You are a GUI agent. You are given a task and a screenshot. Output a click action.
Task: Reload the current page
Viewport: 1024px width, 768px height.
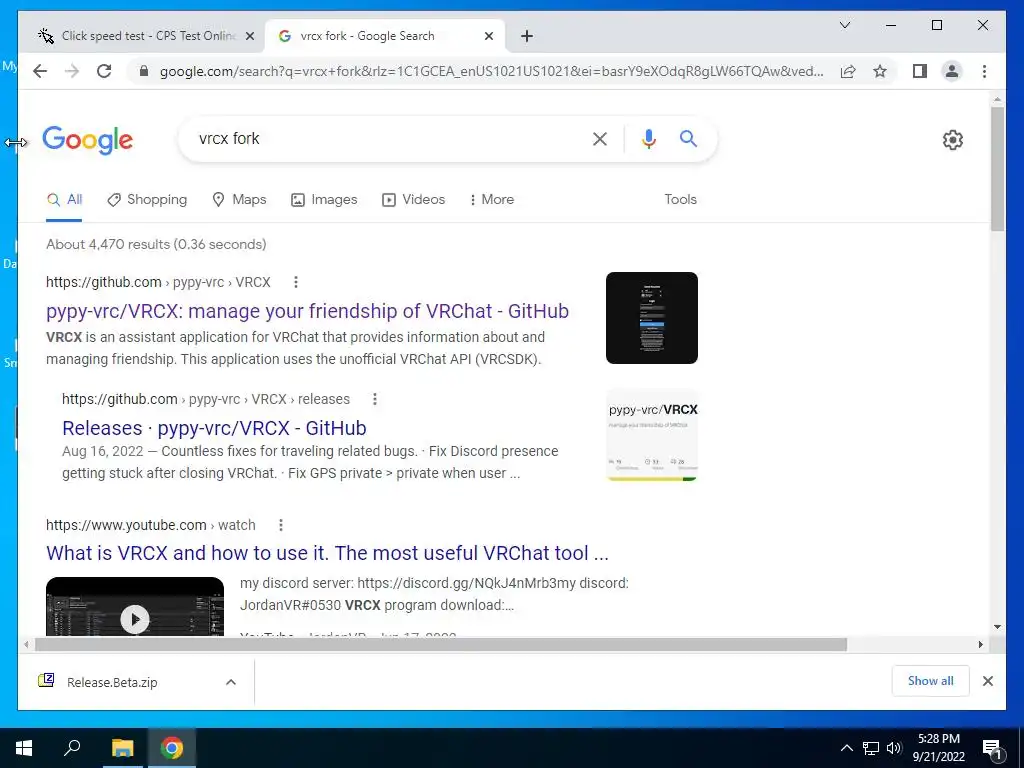coord(104,71)
